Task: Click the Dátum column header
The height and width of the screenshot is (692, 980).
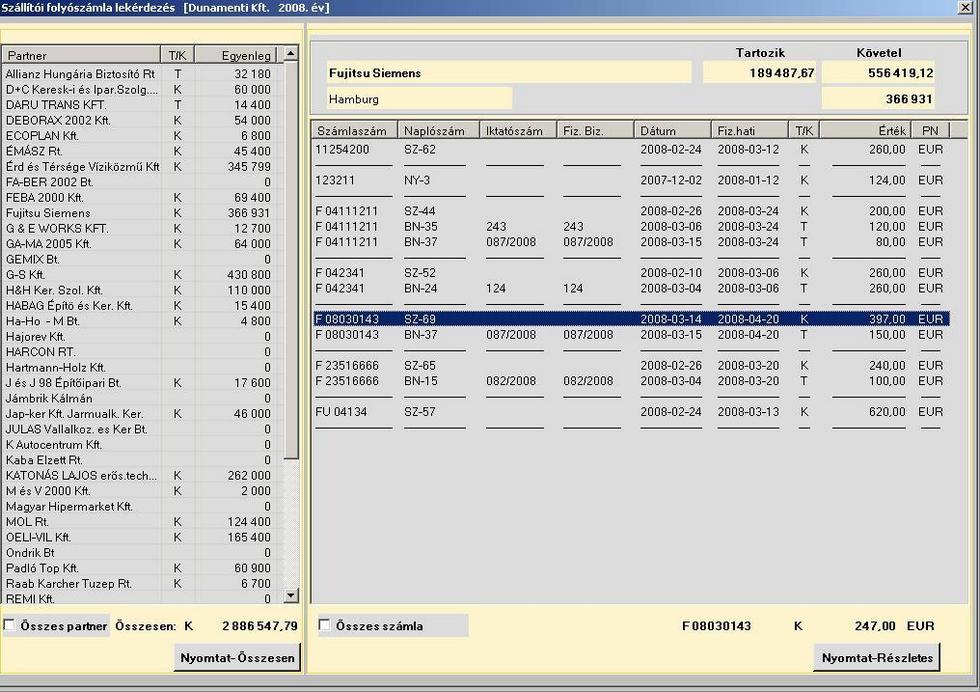Action: point(672,131)
